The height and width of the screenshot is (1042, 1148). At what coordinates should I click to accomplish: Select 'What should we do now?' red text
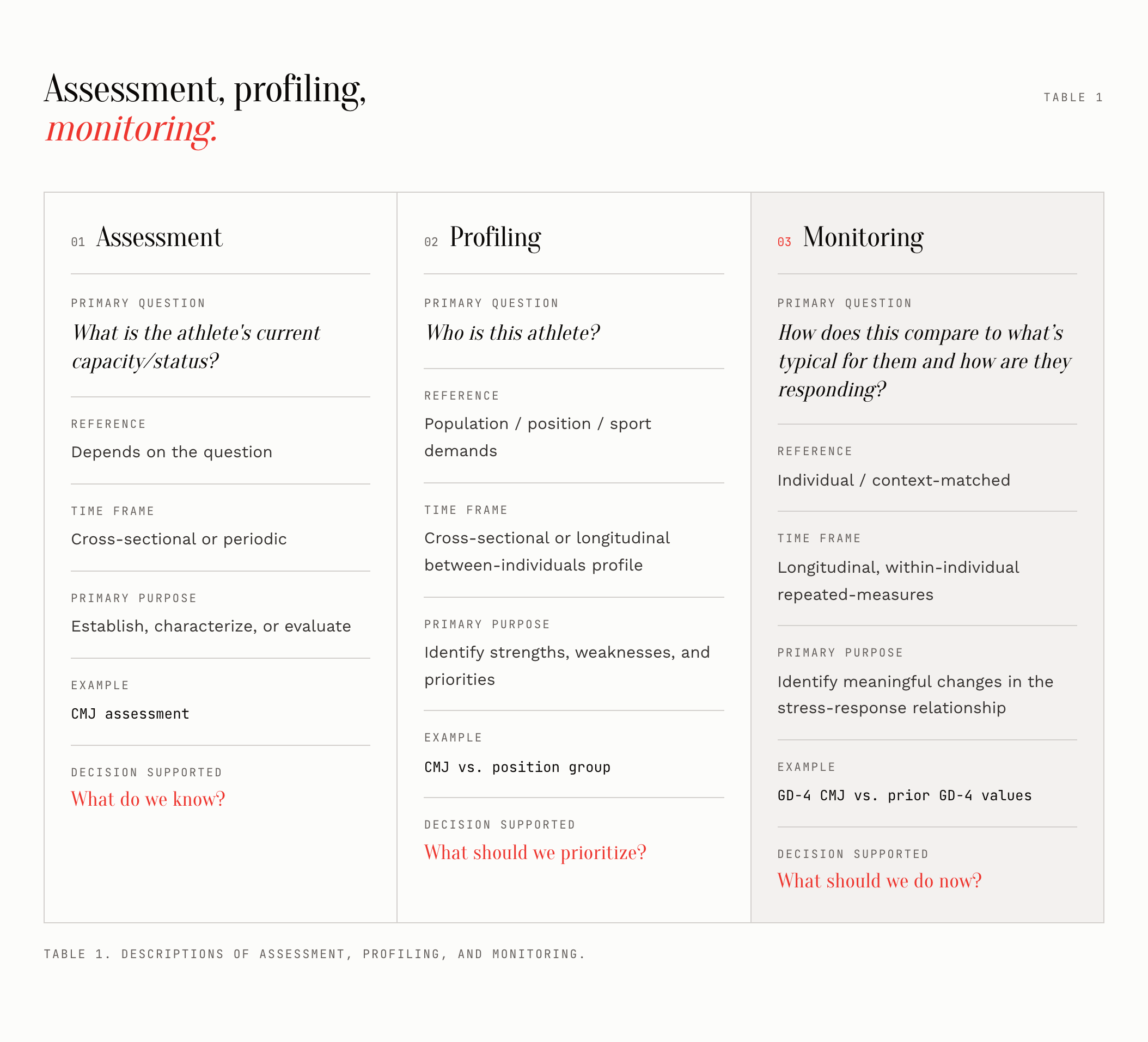click(879, 881)
